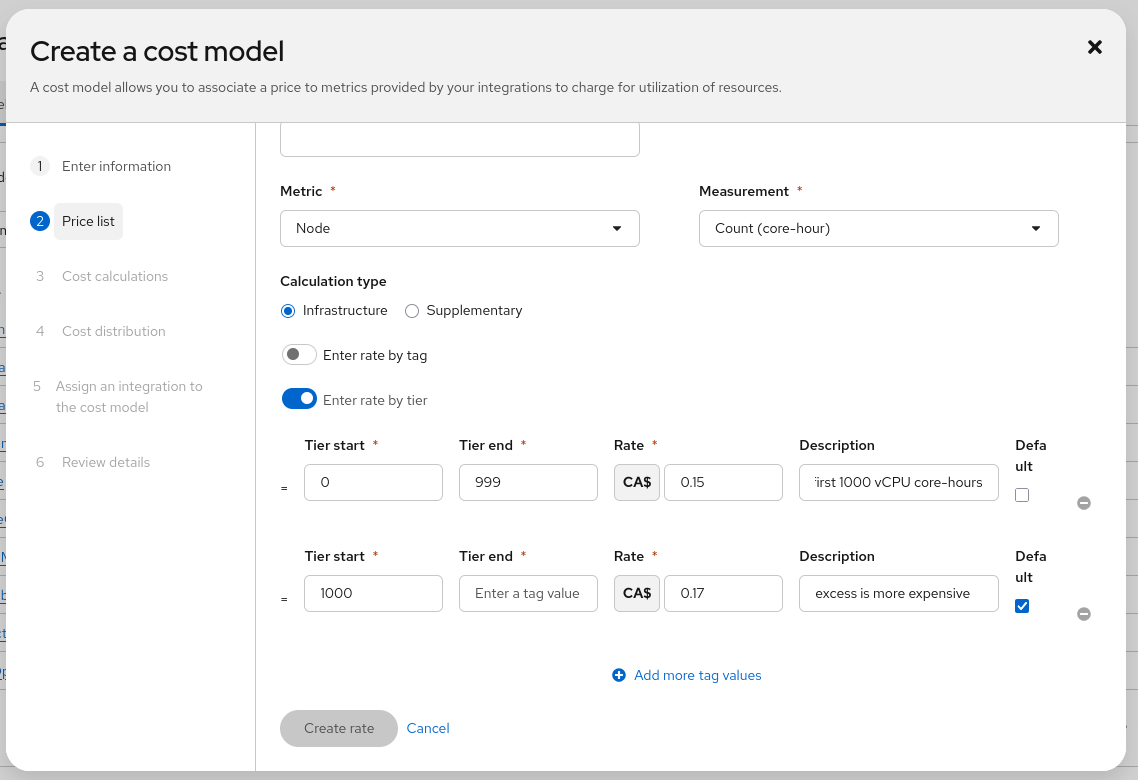Check the Default box for first tier
The width and height of the screenshot is (1138, 780).
tap(1021, 495)
